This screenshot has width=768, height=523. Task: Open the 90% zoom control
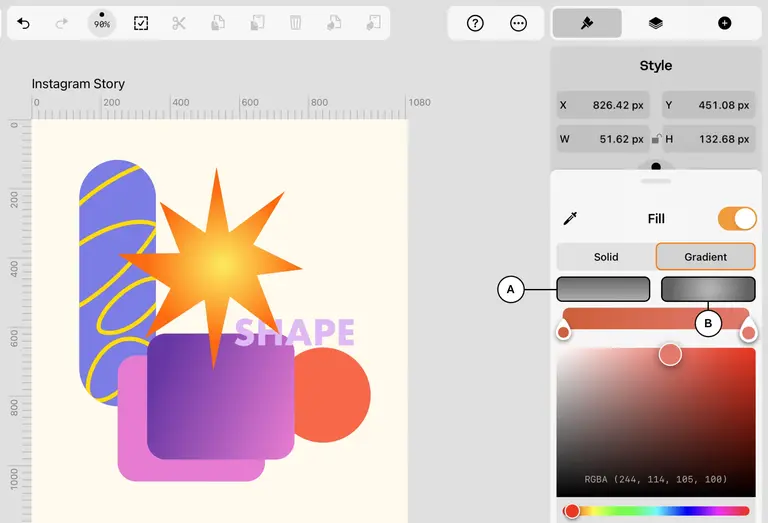coord(102,23)
